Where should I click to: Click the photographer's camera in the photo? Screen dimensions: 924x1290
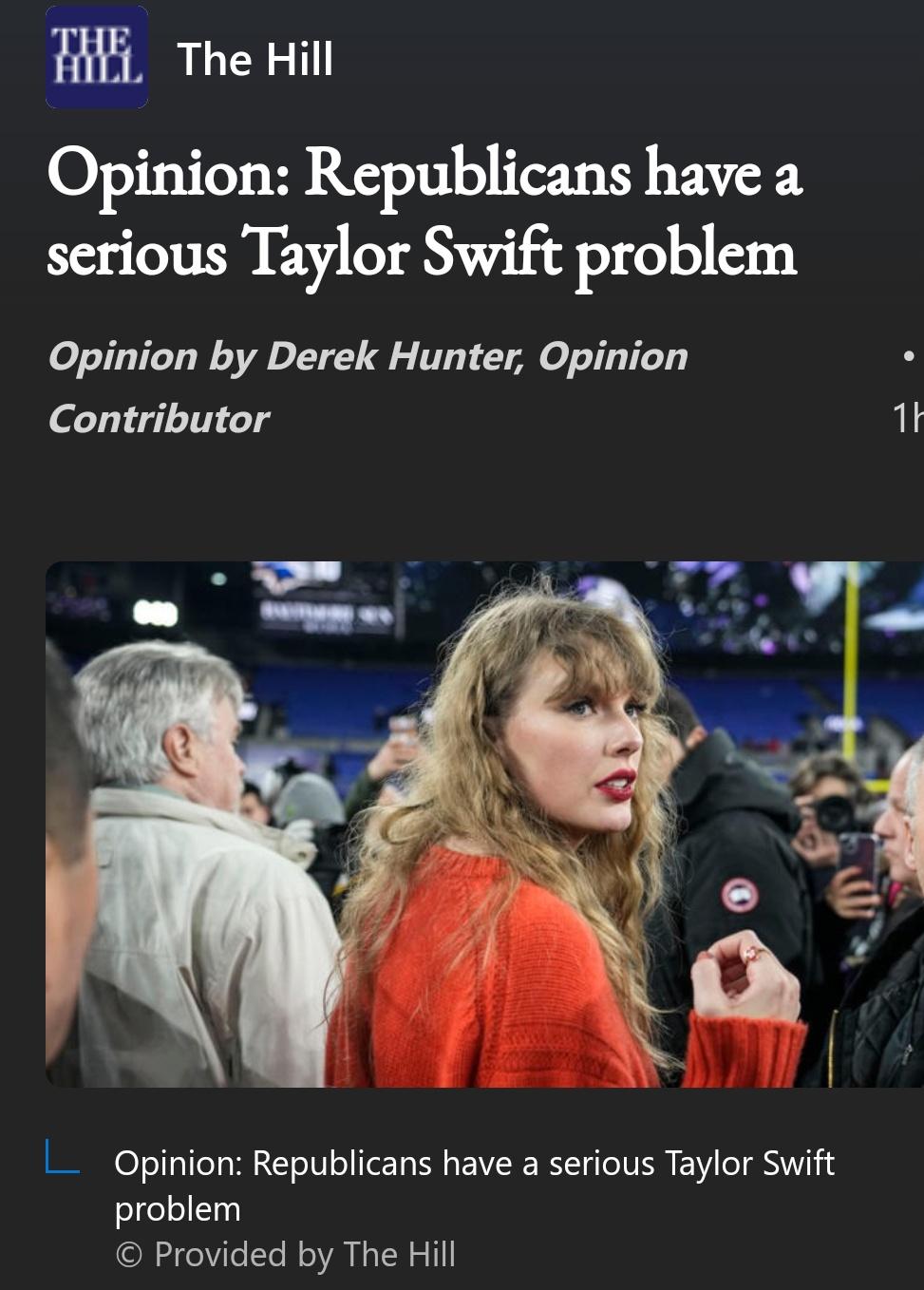834,813
